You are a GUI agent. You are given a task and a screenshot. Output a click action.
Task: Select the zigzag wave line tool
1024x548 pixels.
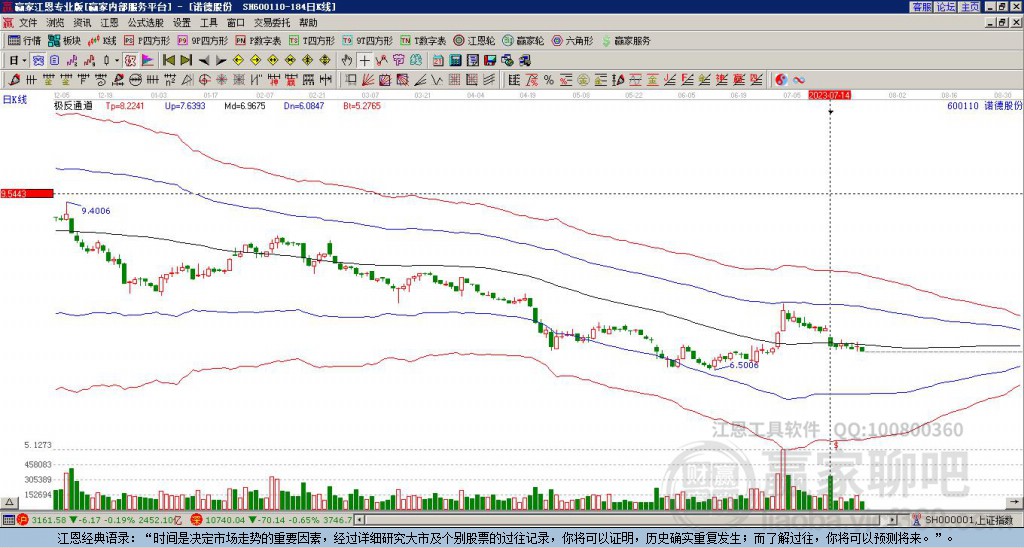pos(436,80)
